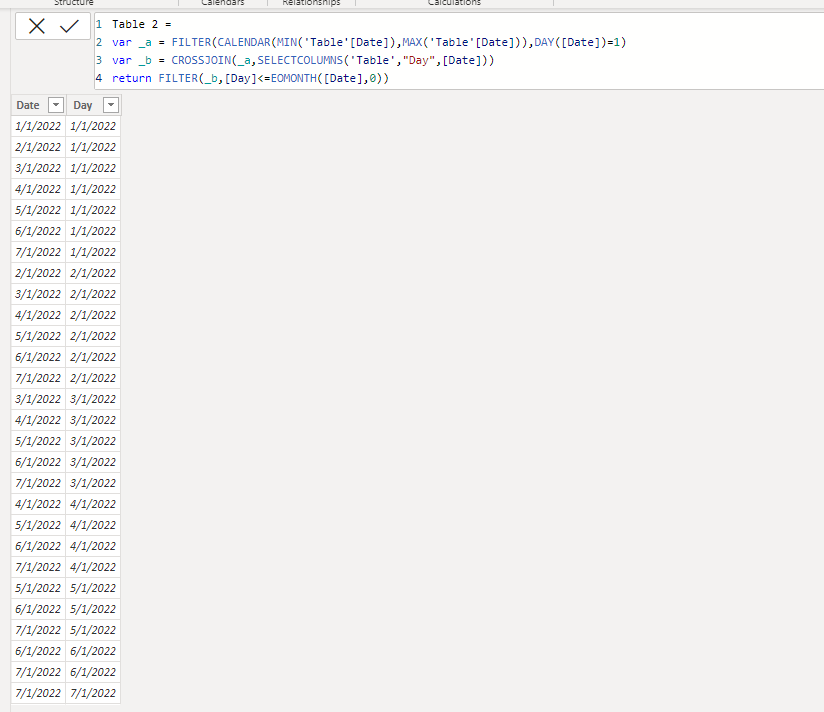Viewport: 824px width, 712px height.
Task: Open the Day column filter dropdown
Action: point(111,105)
